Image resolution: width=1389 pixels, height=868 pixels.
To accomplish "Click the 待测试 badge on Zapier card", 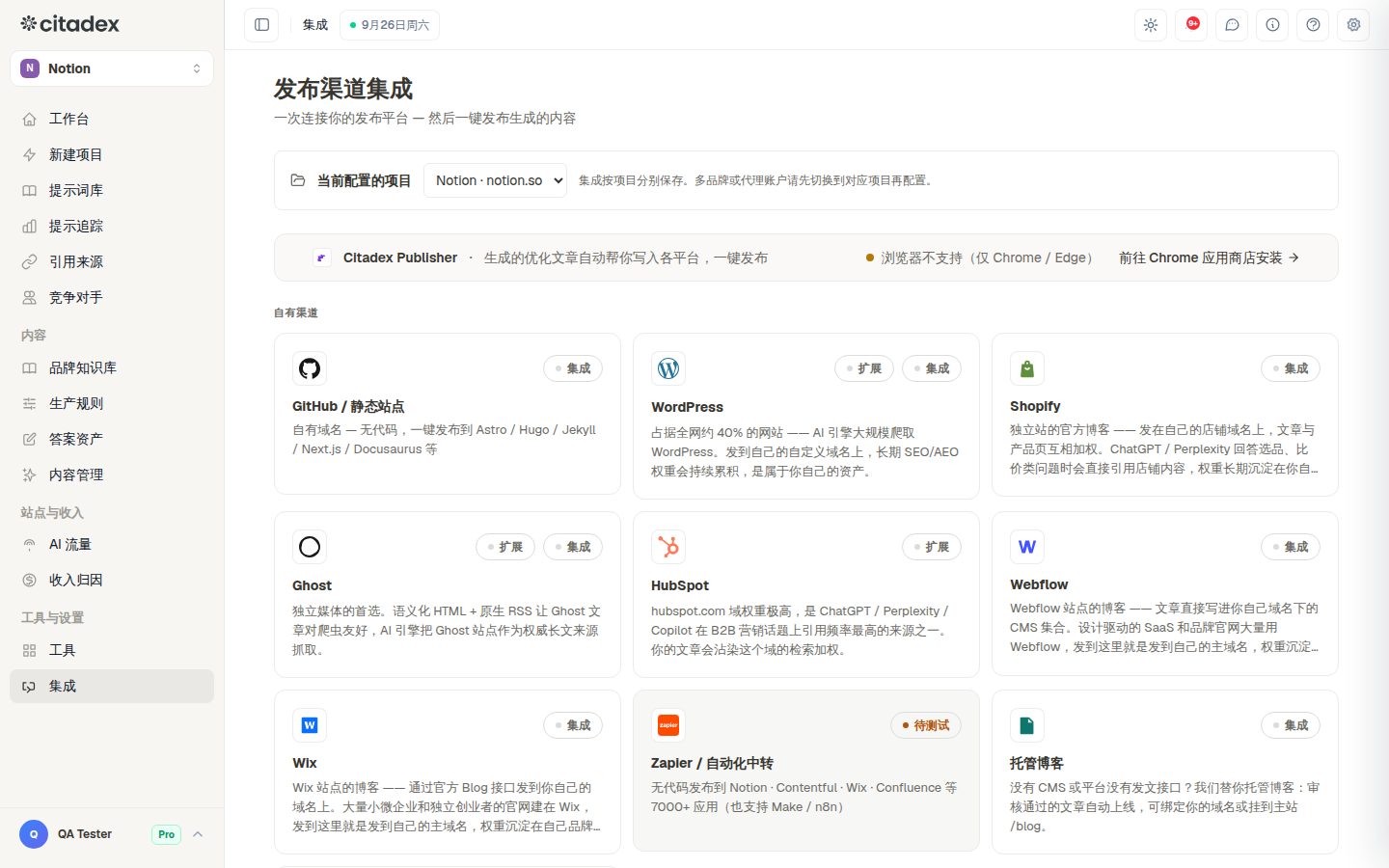I will coord(926,725).
